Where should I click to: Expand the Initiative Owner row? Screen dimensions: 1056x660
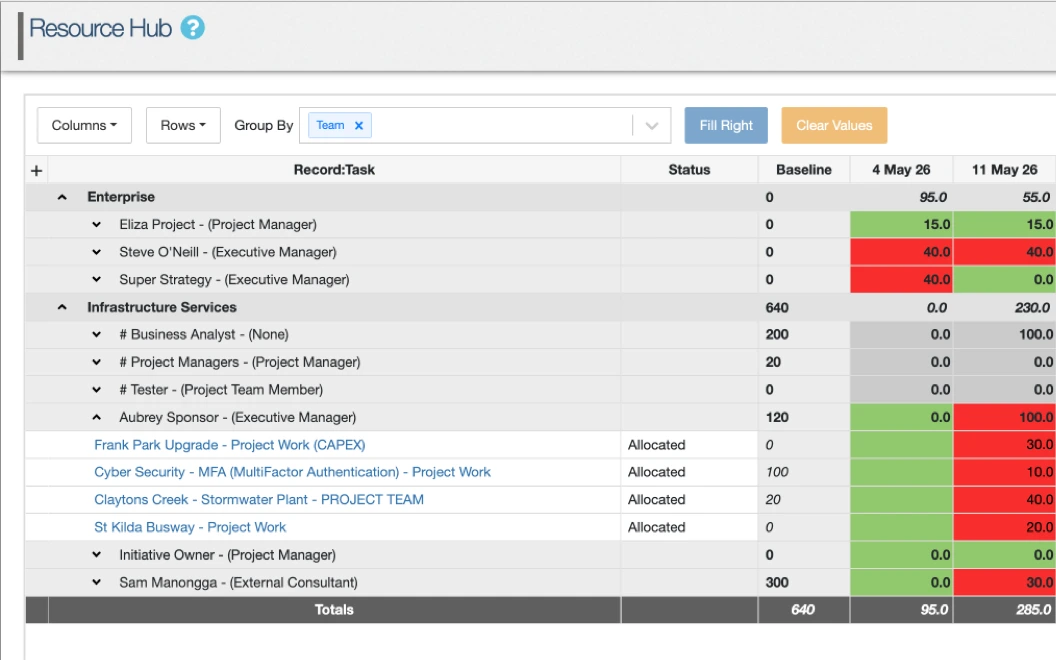click(x=96, y=555)
